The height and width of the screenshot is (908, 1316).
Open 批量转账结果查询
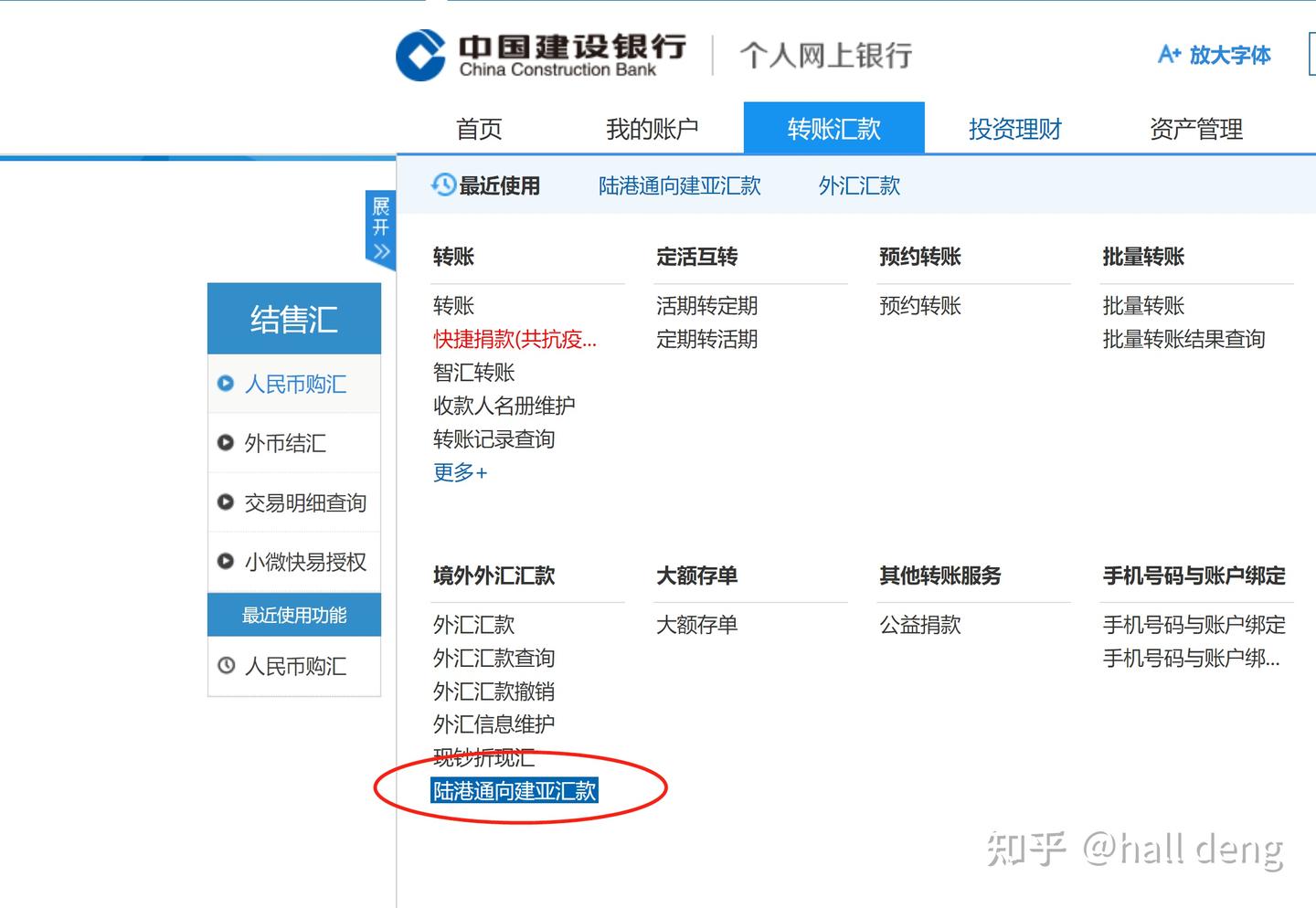click(x=1183, y=339)
